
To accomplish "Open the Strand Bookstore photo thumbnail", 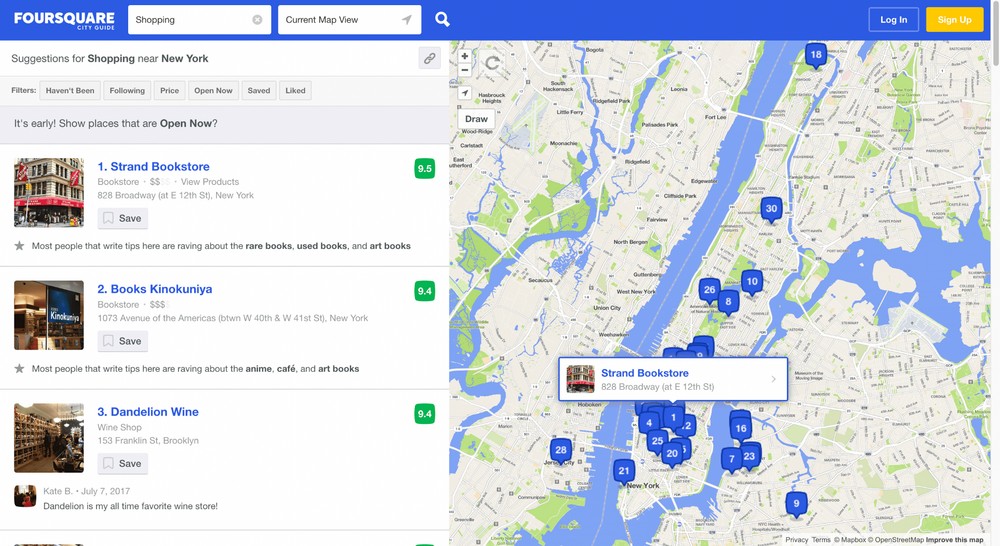I will tap(49, 193).
